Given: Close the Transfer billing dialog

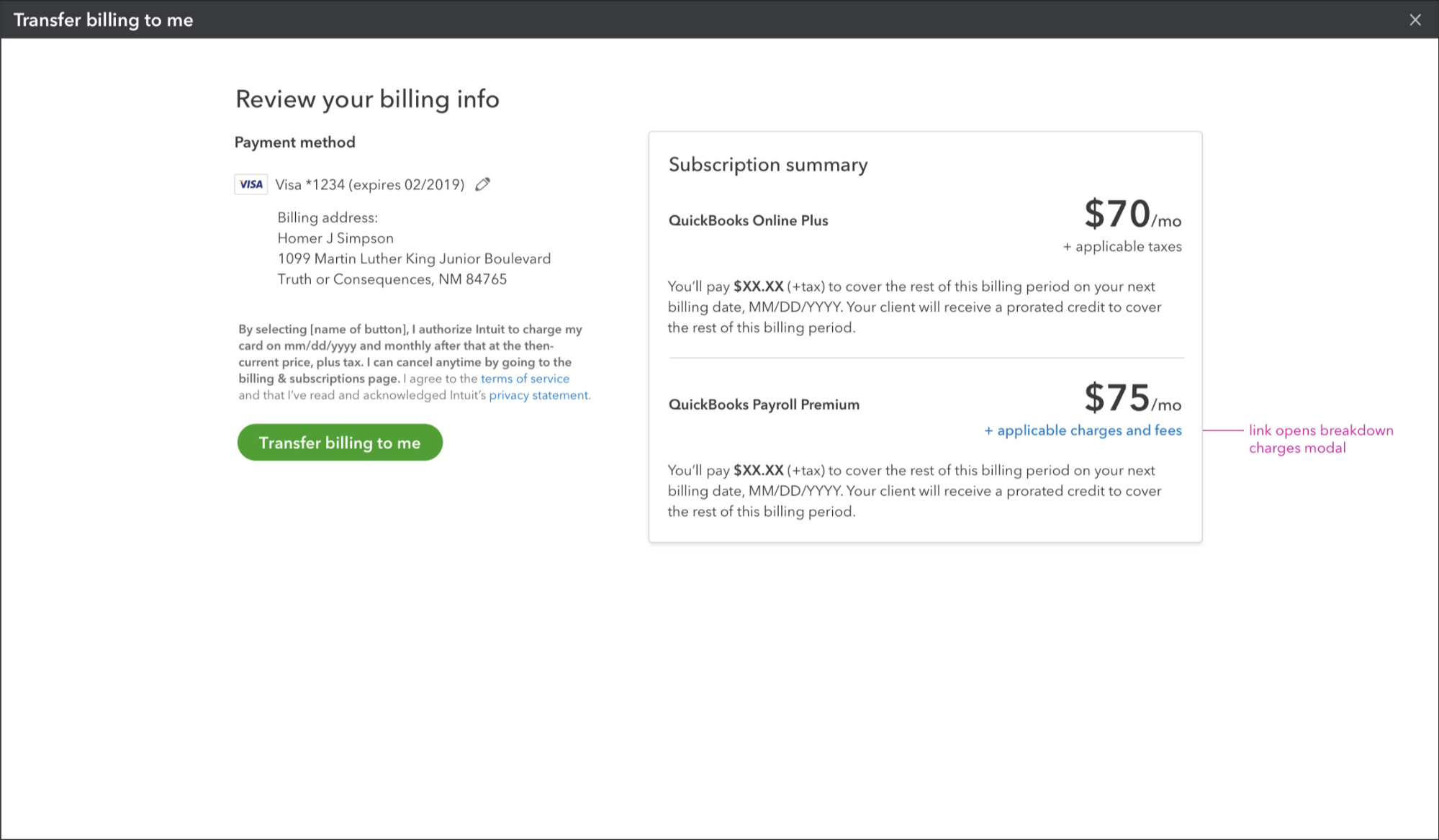Looking at the screenshot, I should (x=1415, y=20).
